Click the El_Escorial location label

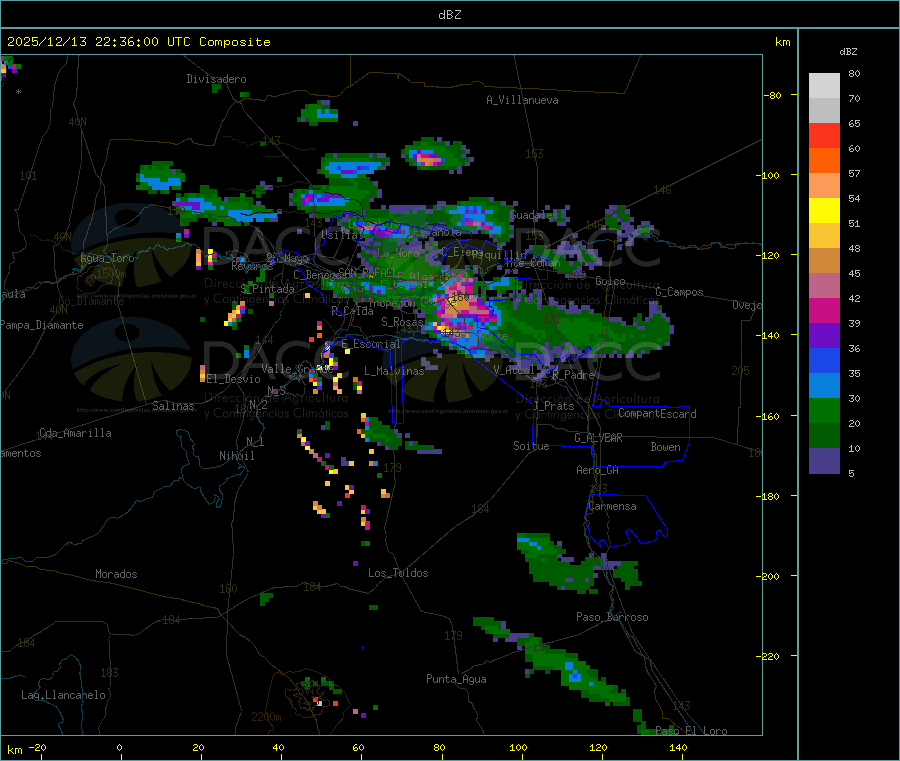tap(371, 344)
